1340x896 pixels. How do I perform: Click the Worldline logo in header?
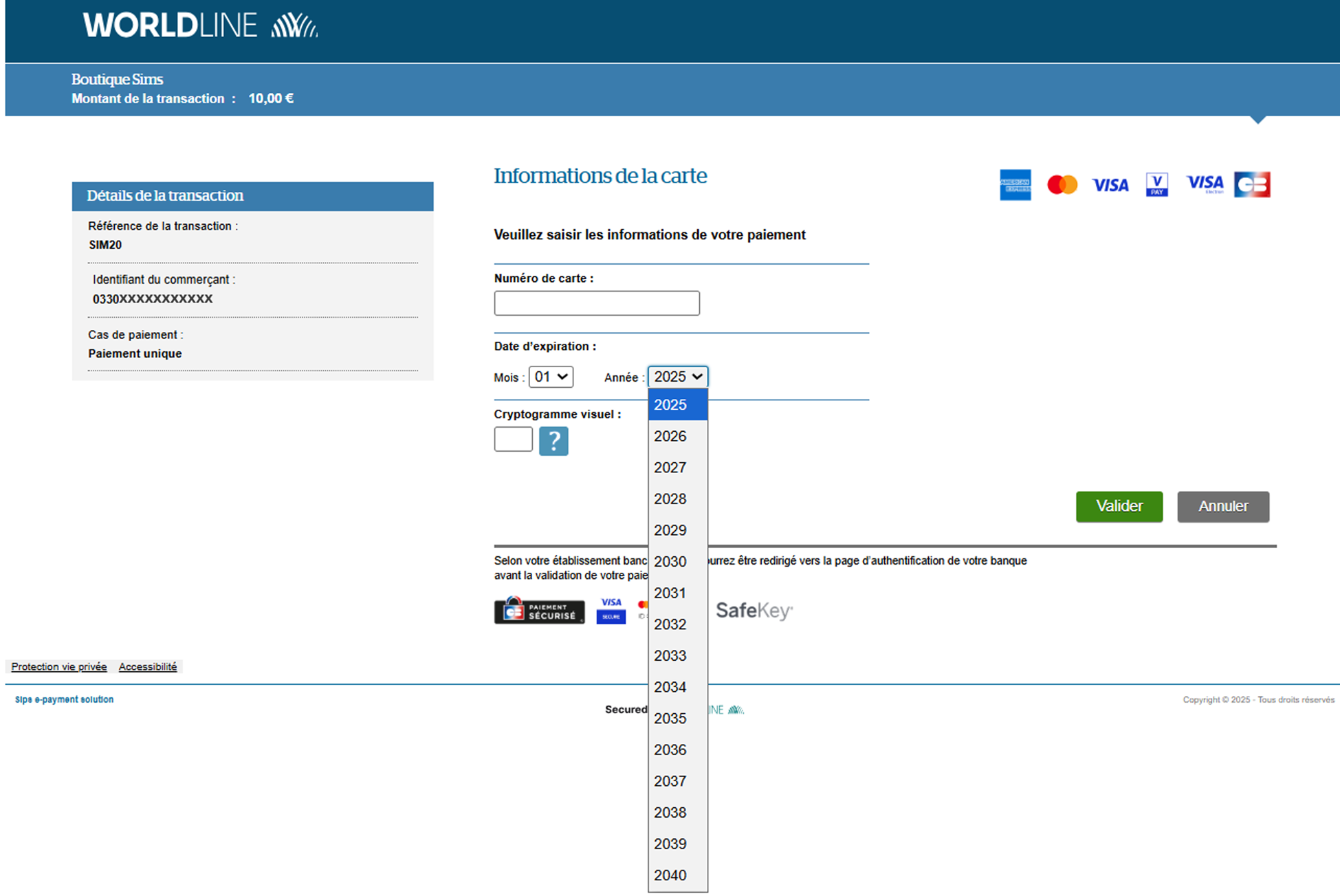pos(200,26)
